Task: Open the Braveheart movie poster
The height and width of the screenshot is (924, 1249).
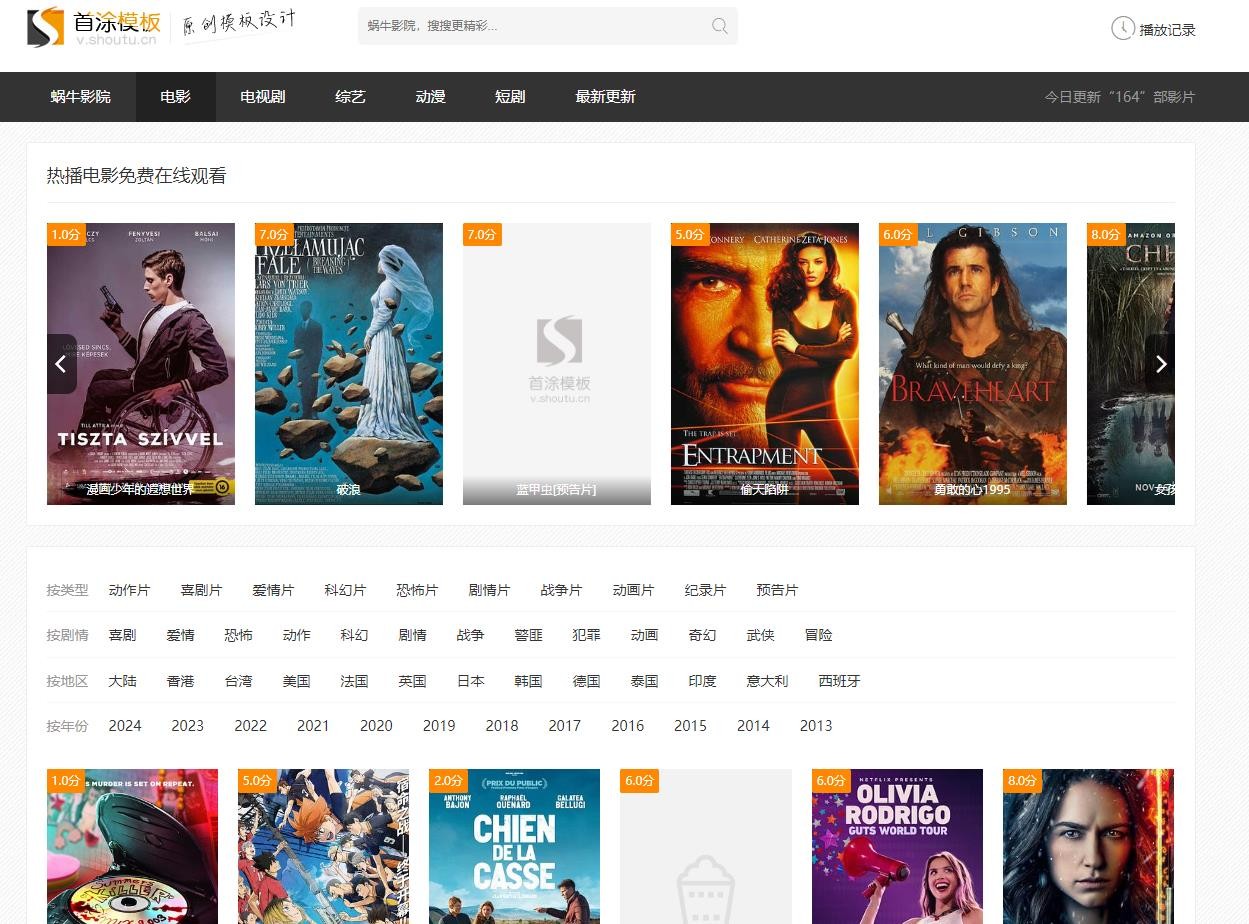Action: tap(972, 363)
